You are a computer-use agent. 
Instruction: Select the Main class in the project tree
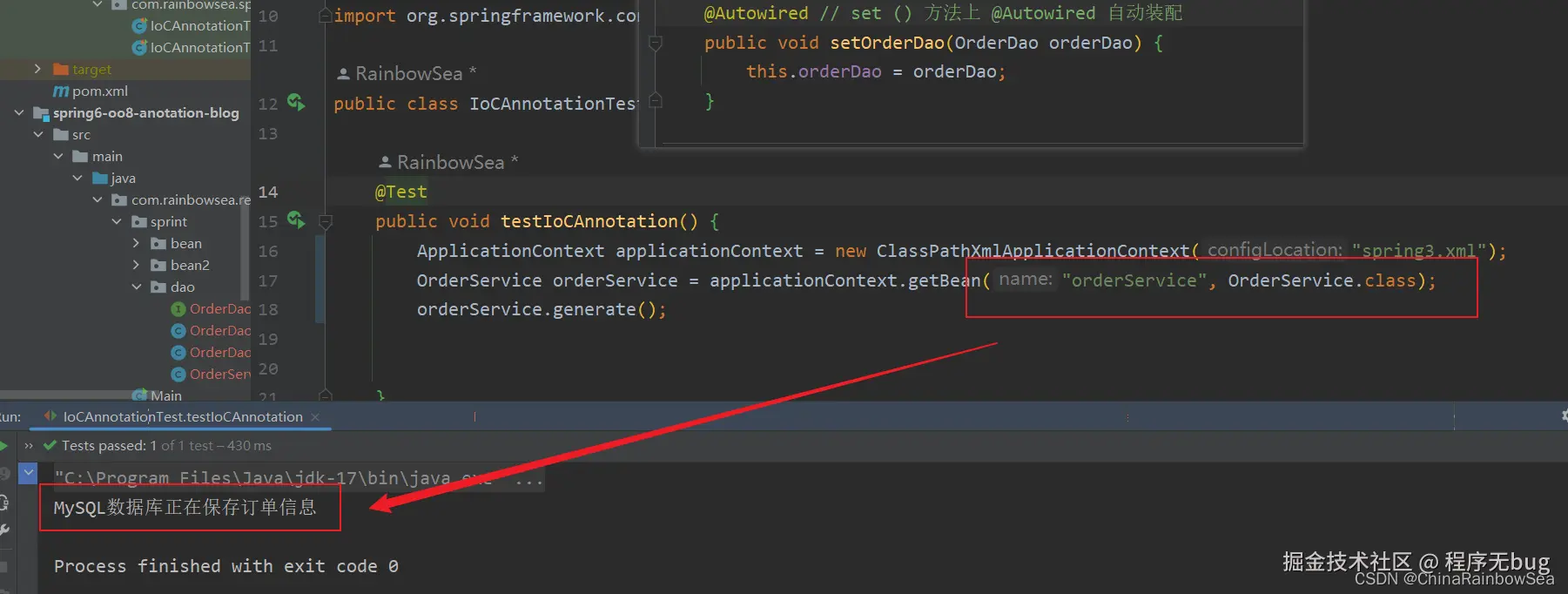(x=166, y=395)
